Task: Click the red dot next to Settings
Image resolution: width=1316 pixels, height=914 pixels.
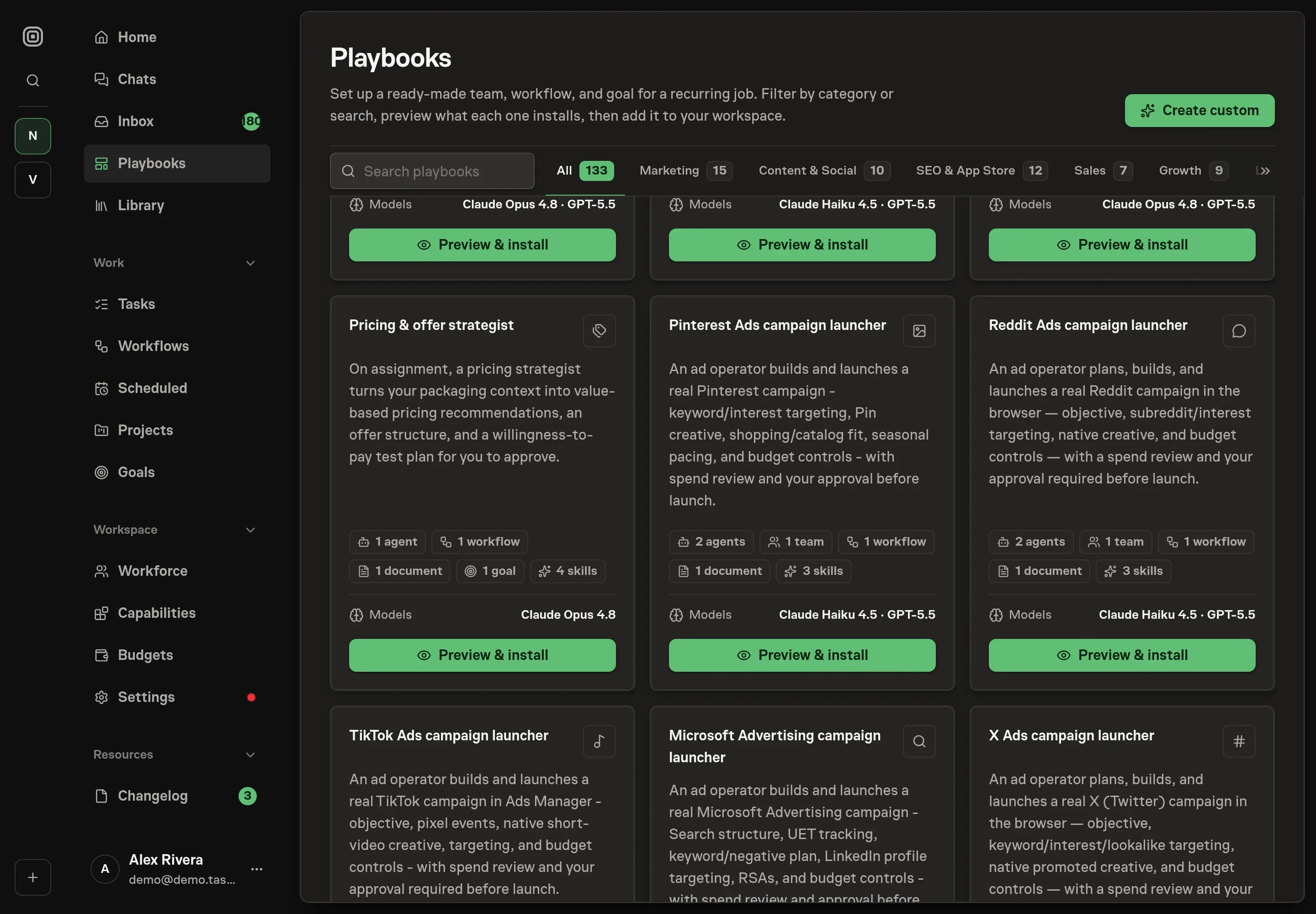Action: click(251, 697)
